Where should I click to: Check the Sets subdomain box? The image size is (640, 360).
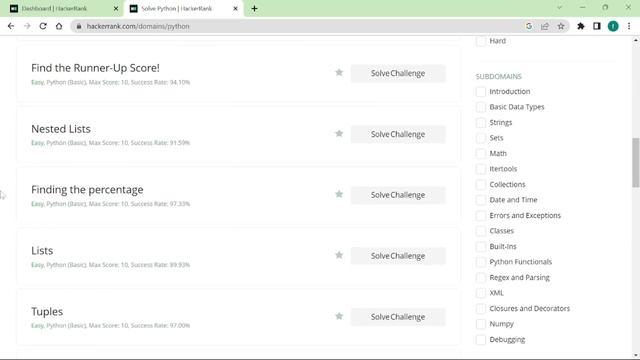coord(481,138)
